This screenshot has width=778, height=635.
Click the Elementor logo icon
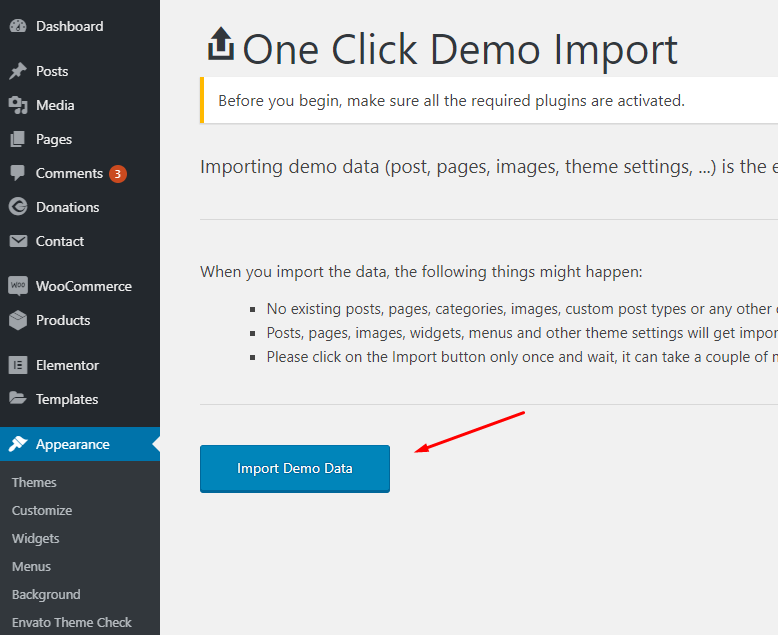pos(18,365)
